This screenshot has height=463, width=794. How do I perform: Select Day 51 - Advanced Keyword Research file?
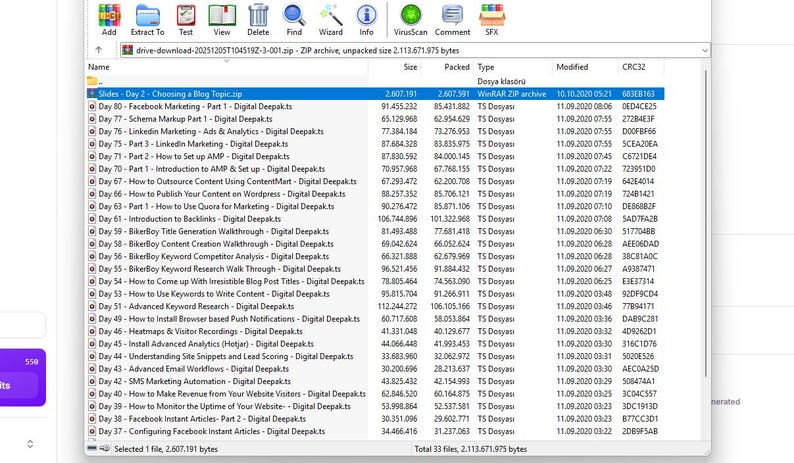(375, 306)
